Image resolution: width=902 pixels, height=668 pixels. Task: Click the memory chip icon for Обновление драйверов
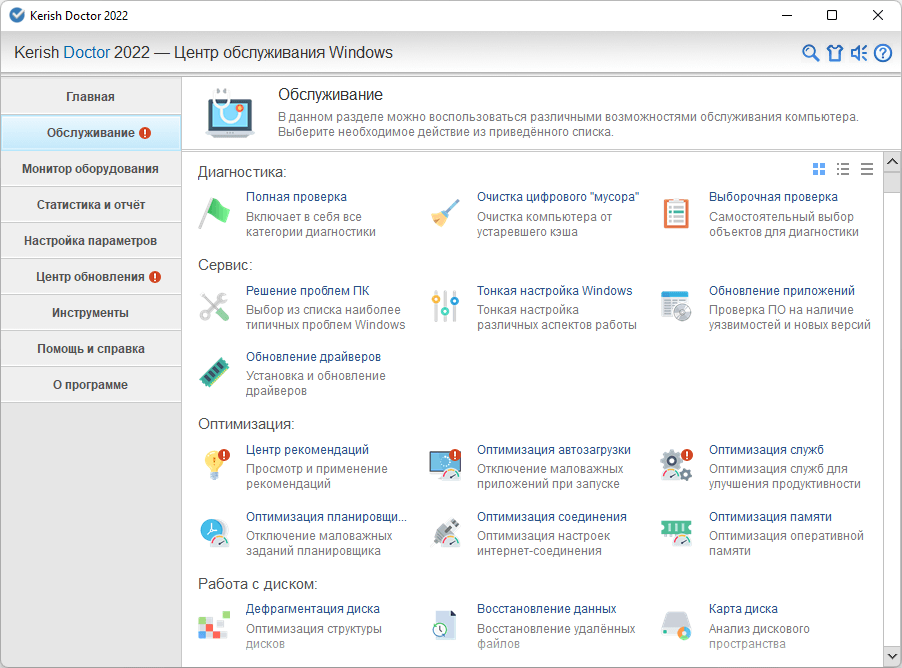click(215, 372)
